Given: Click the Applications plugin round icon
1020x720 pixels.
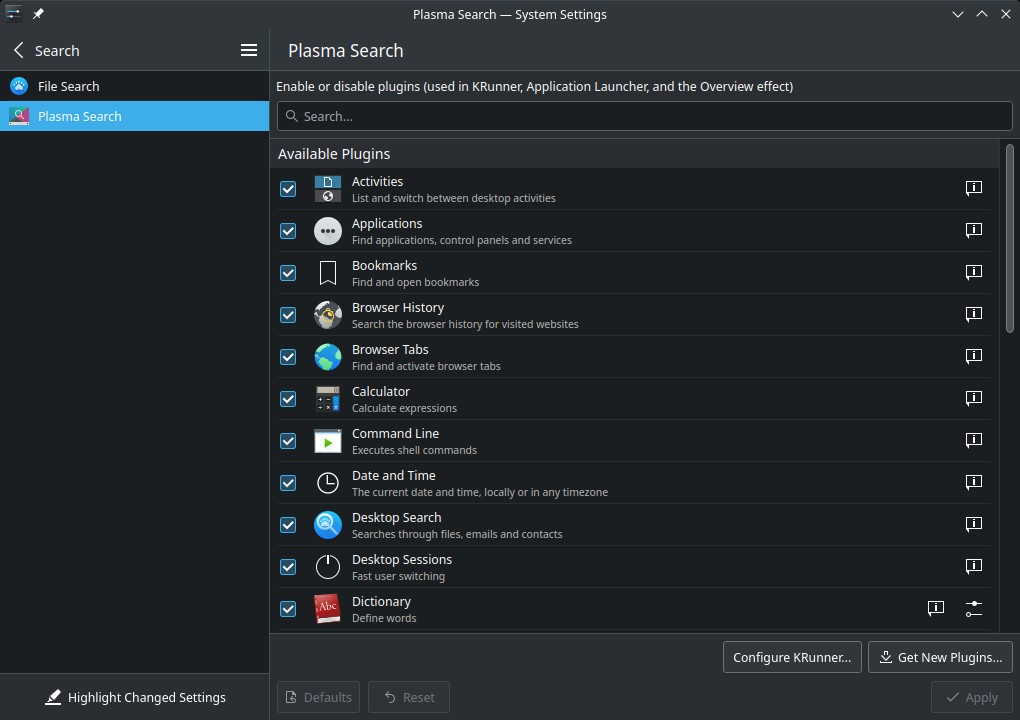Looking at the screenshot, I should point(328,231).
